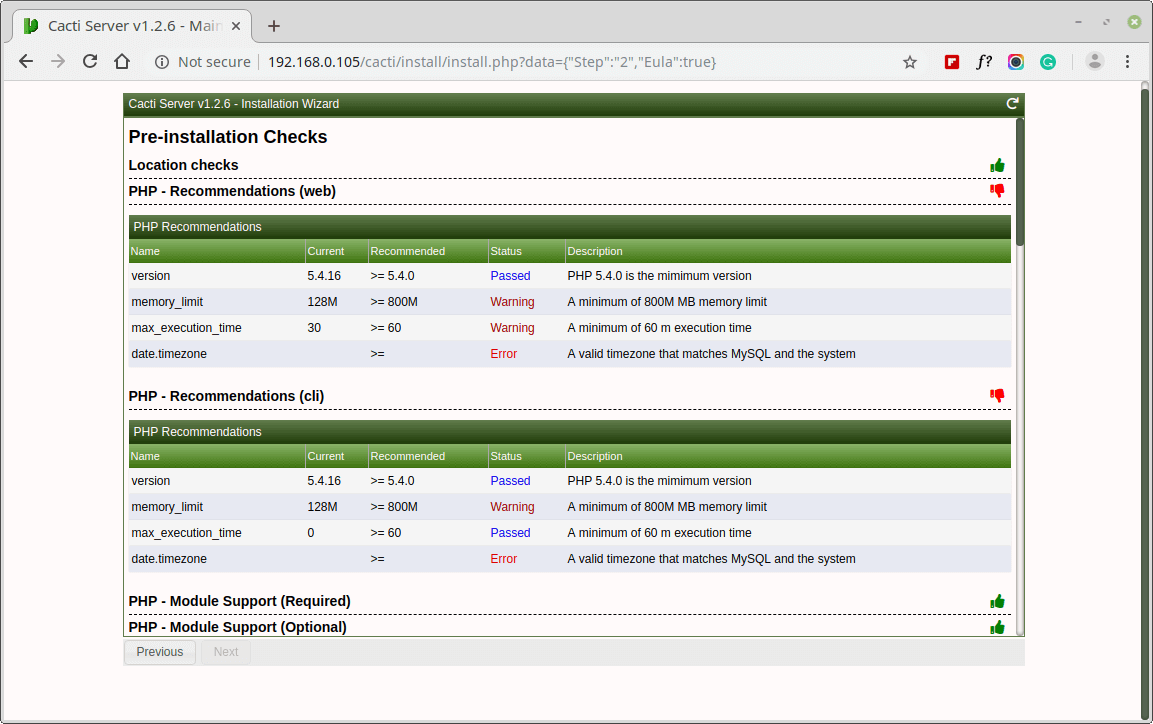1153x724 pixels.
Task: Bookmark this page with the star icon
Action: 910,62
